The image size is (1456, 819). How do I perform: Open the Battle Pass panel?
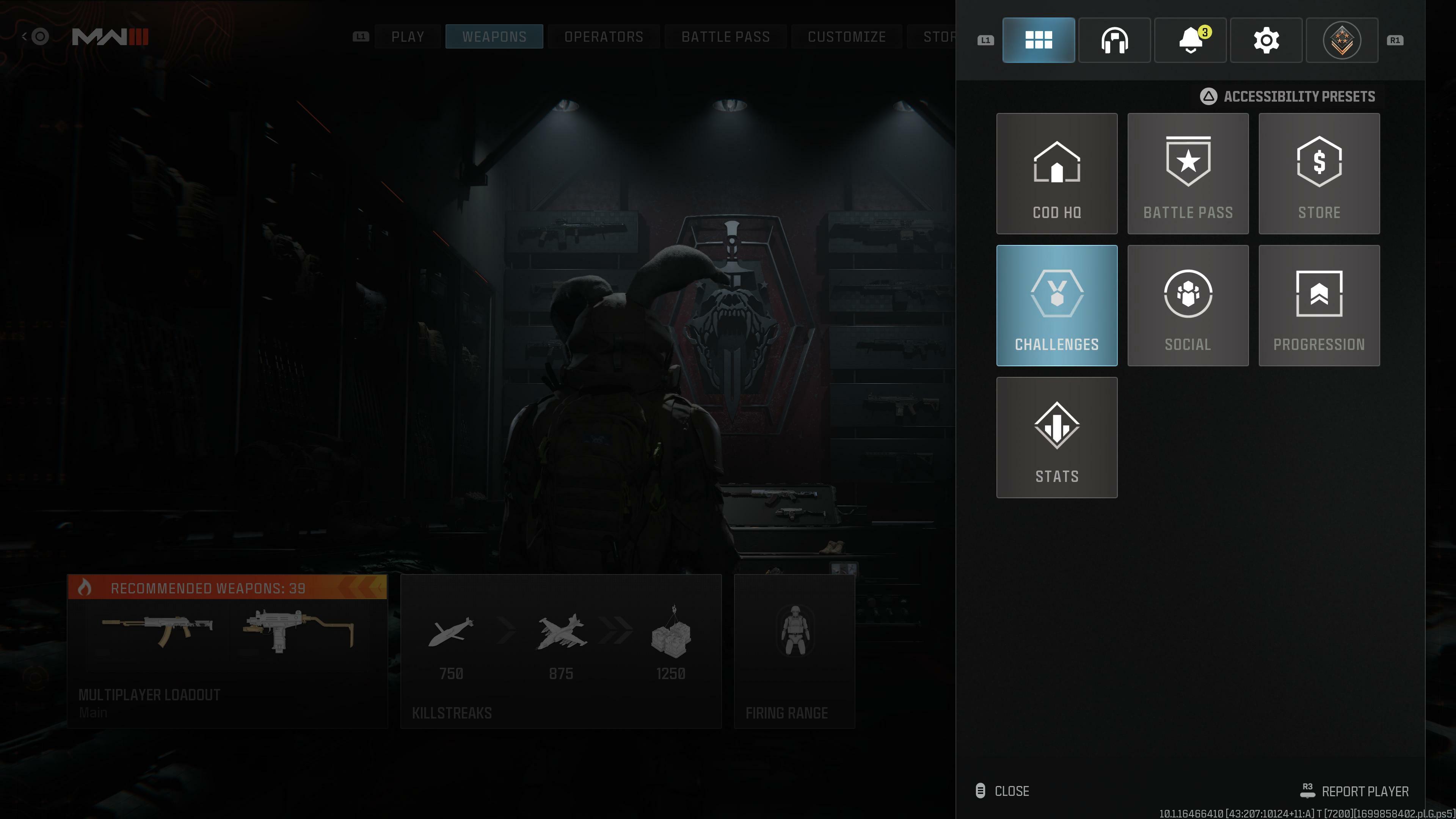[1188, 173]
